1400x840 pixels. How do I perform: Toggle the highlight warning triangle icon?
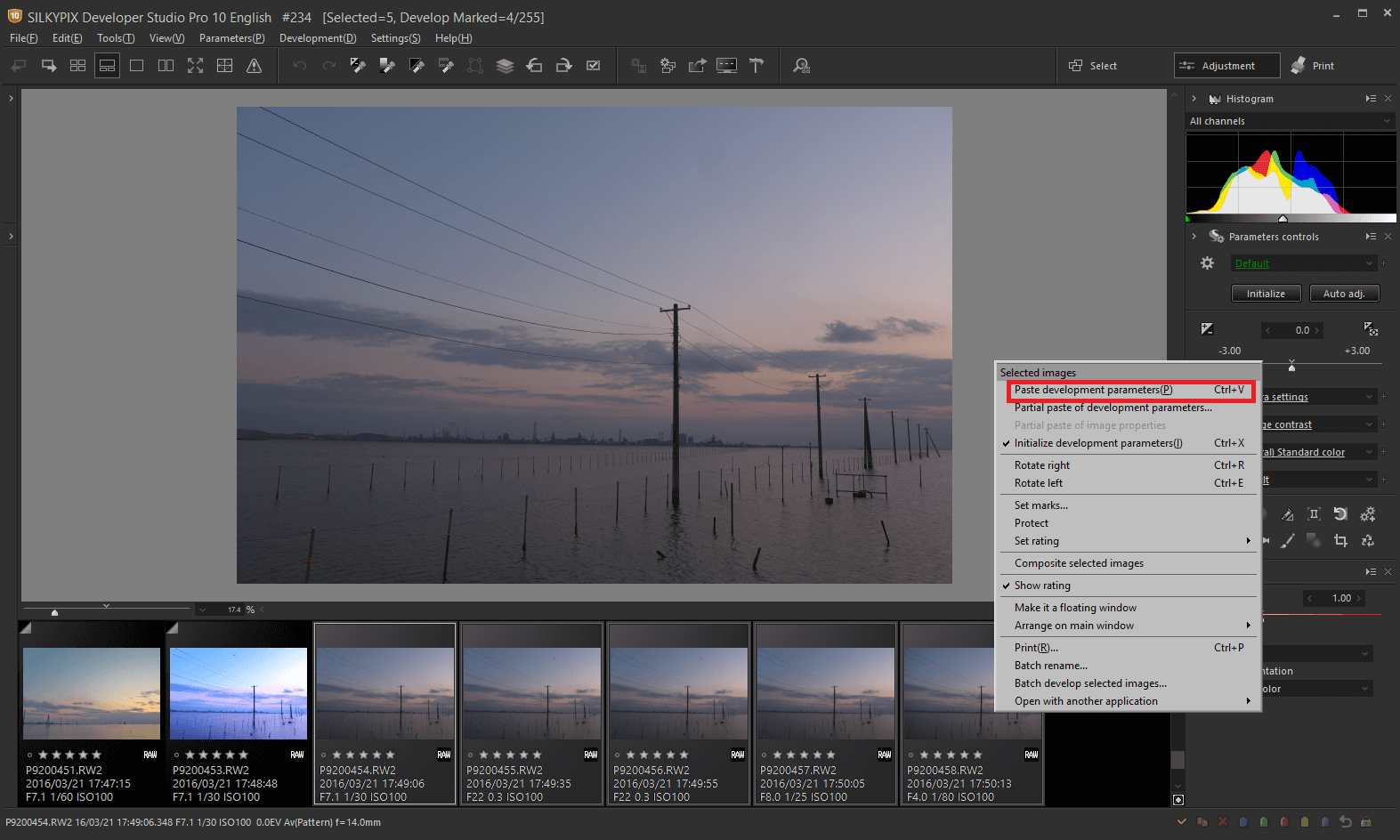pyautogui.click(x=254, y=66)
